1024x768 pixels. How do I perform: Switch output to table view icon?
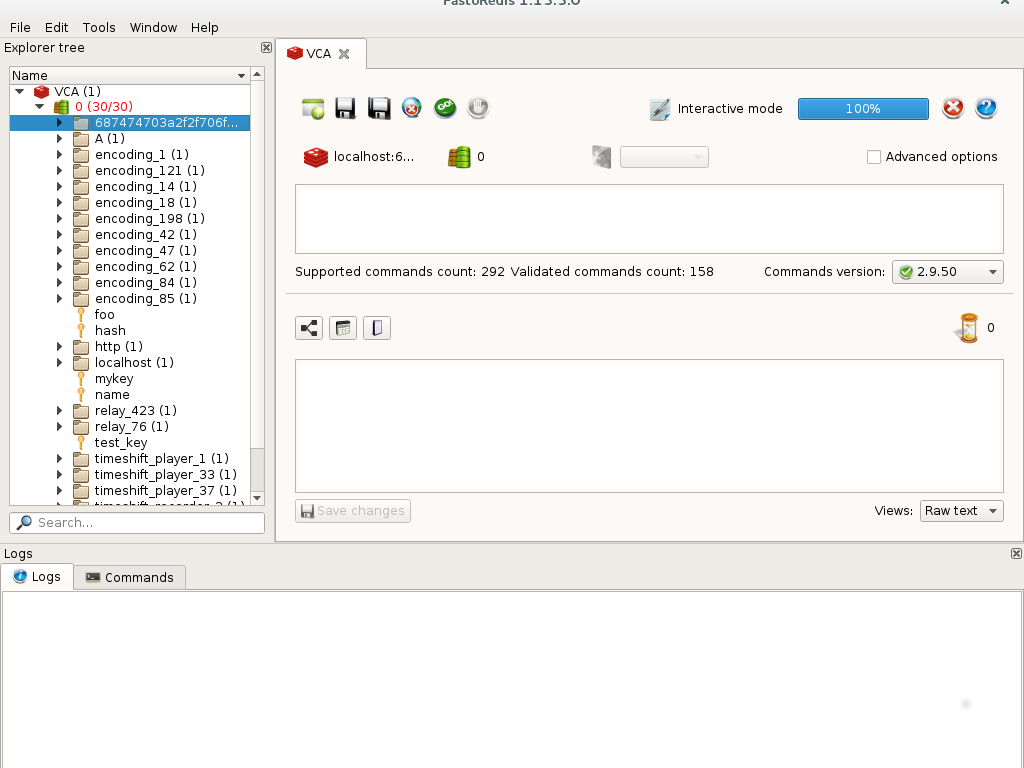click(343, 328)
